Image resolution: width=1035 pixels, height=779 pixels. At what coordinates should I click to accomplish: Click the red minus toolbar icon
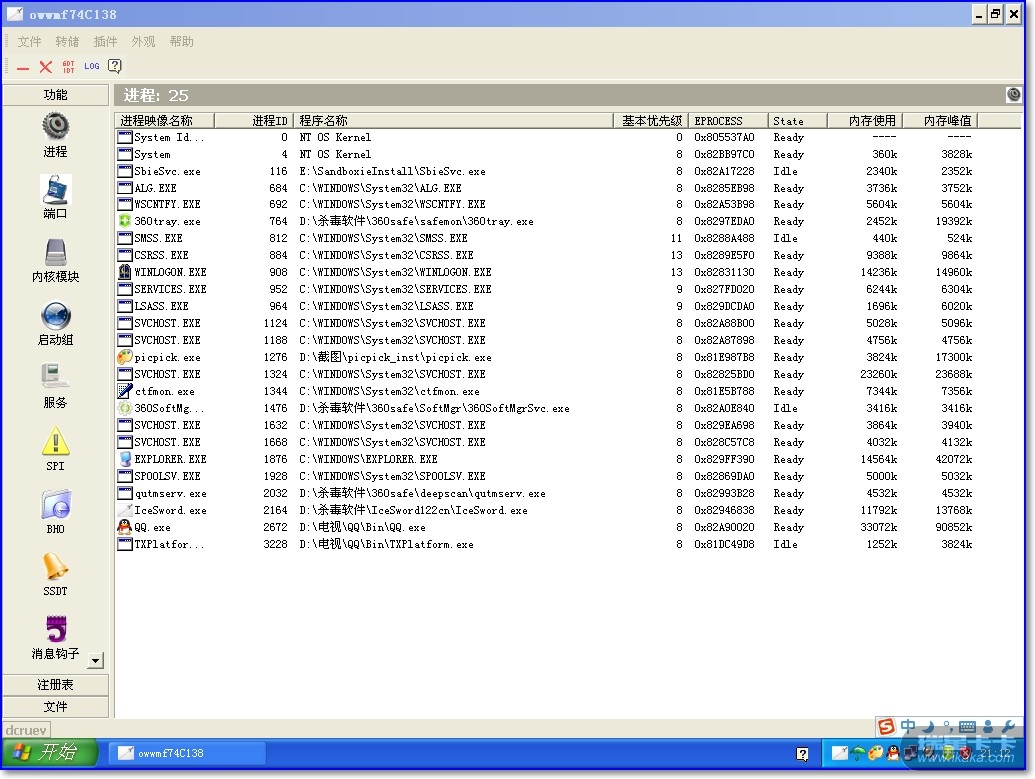click(x=23, y=67)
